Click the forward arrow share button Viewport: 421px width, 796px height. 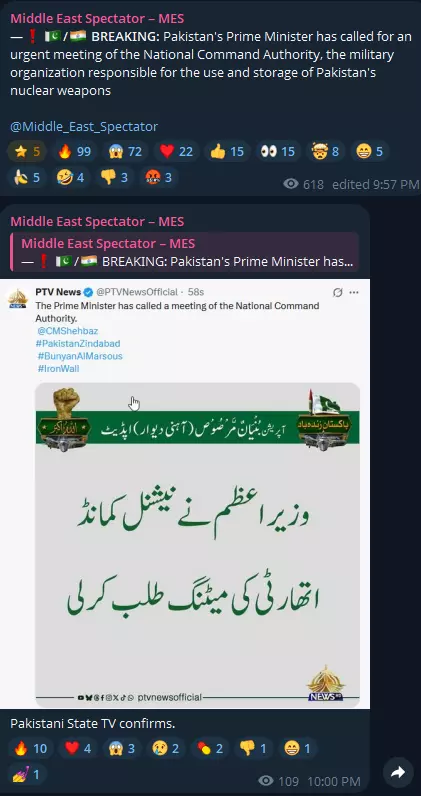coord(398,772)
